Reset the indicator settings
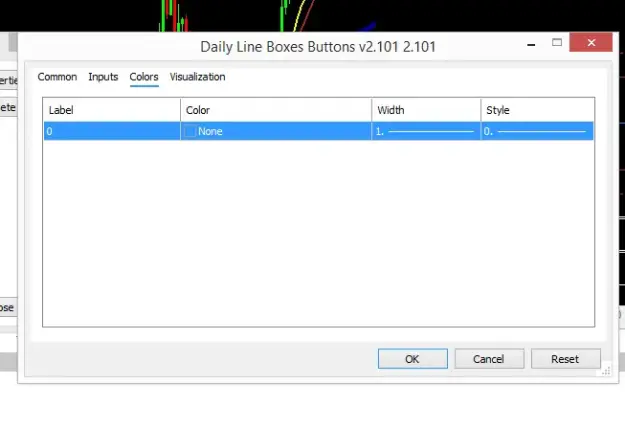 pyautogui.click(x=566, y=359)
